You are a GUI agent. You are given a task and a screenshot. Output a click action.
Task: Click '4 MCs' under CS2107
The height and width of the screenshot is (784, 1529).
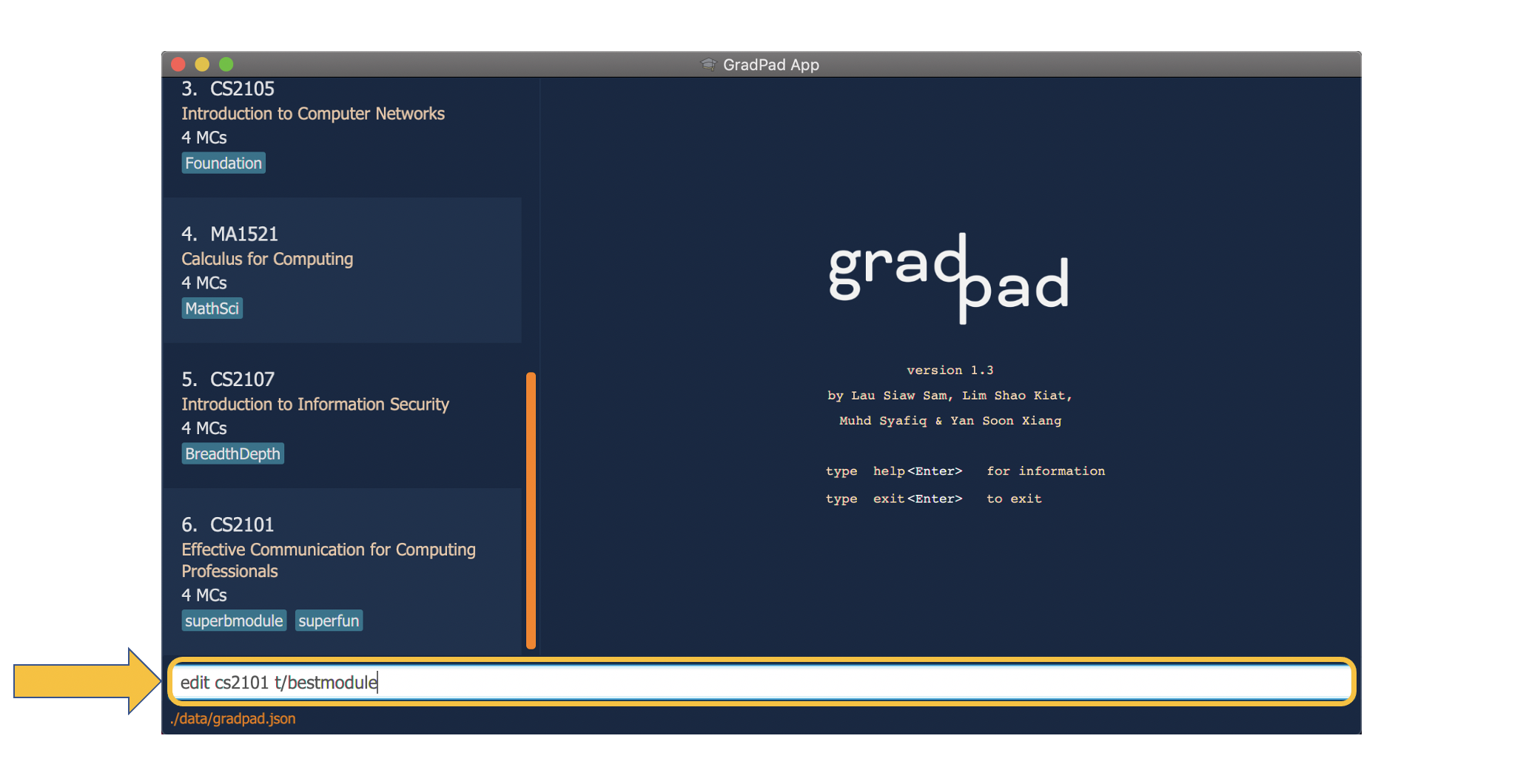tap(204, 428)
